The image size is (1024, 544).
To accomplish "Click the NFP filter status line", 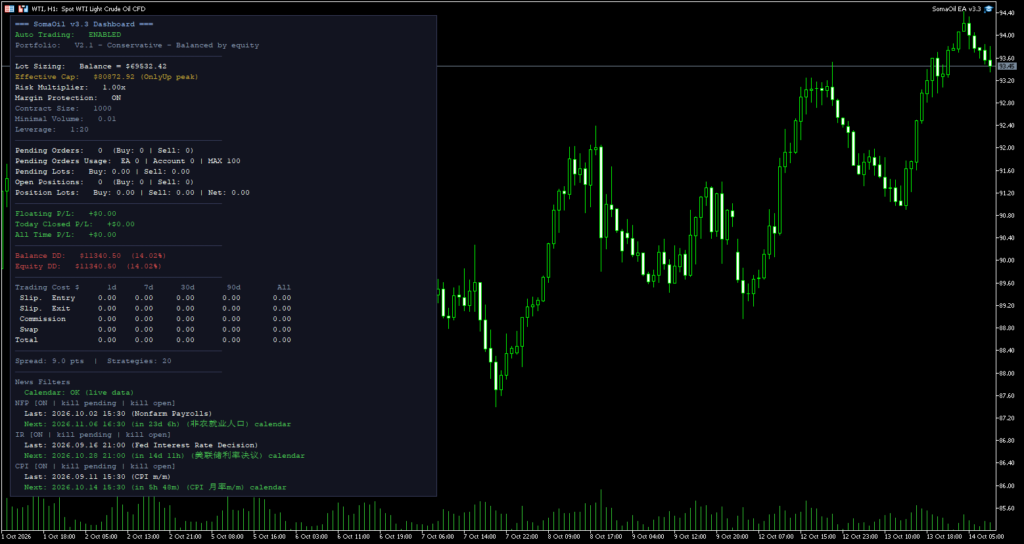I will coord(95,403).
